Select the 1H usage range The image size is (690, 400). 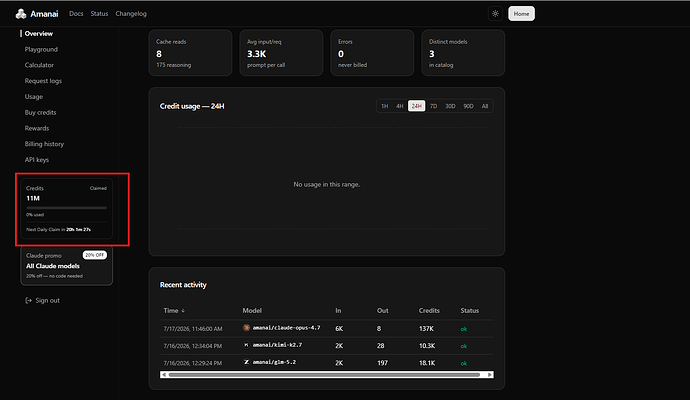pos(385,106)
